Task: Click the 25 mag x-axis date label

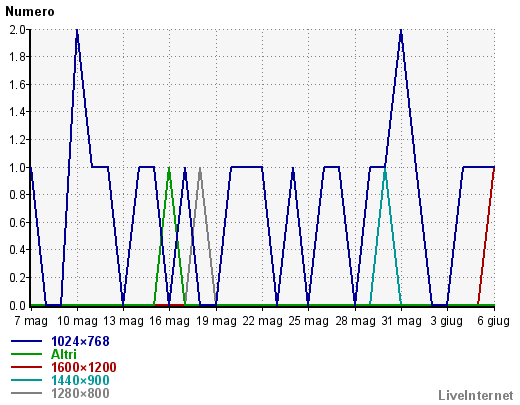Action: point(309,321)
